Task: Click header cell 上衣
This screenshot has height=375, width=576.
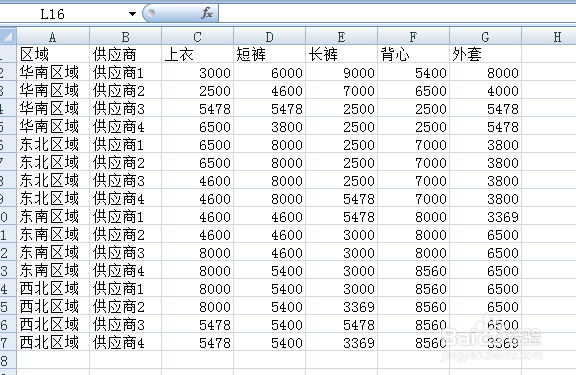Action: 197,54
